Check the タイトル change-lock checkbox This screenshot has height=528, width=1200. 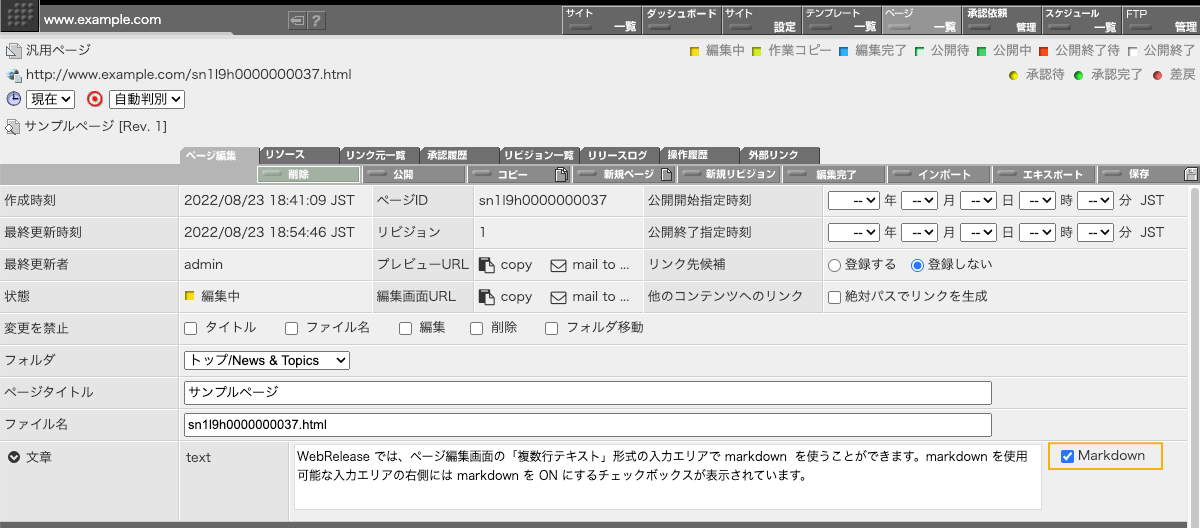pos(191,328)
